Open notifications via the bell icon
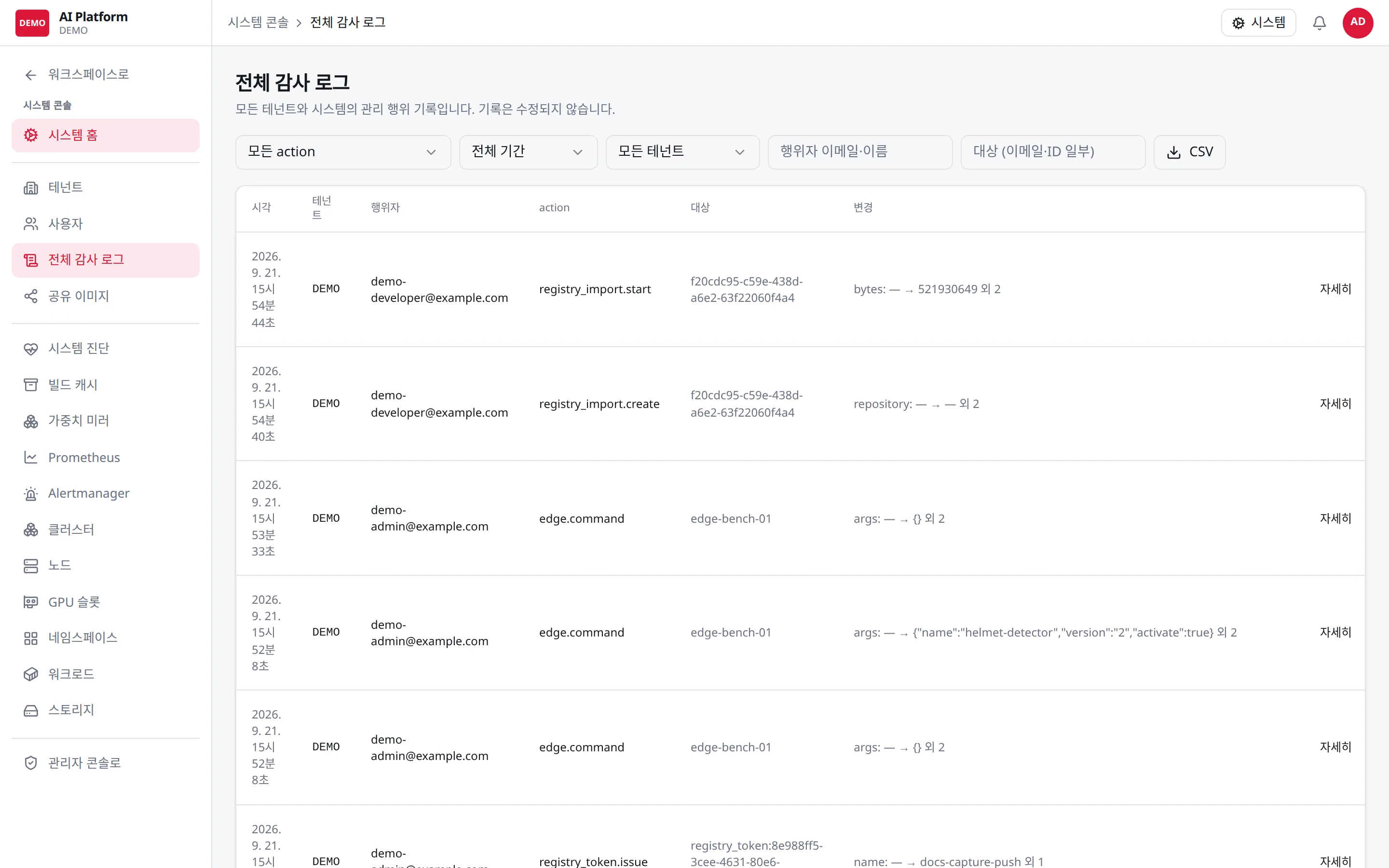1389x868 pixels. pyautogui.click(x=1320, y=23)
